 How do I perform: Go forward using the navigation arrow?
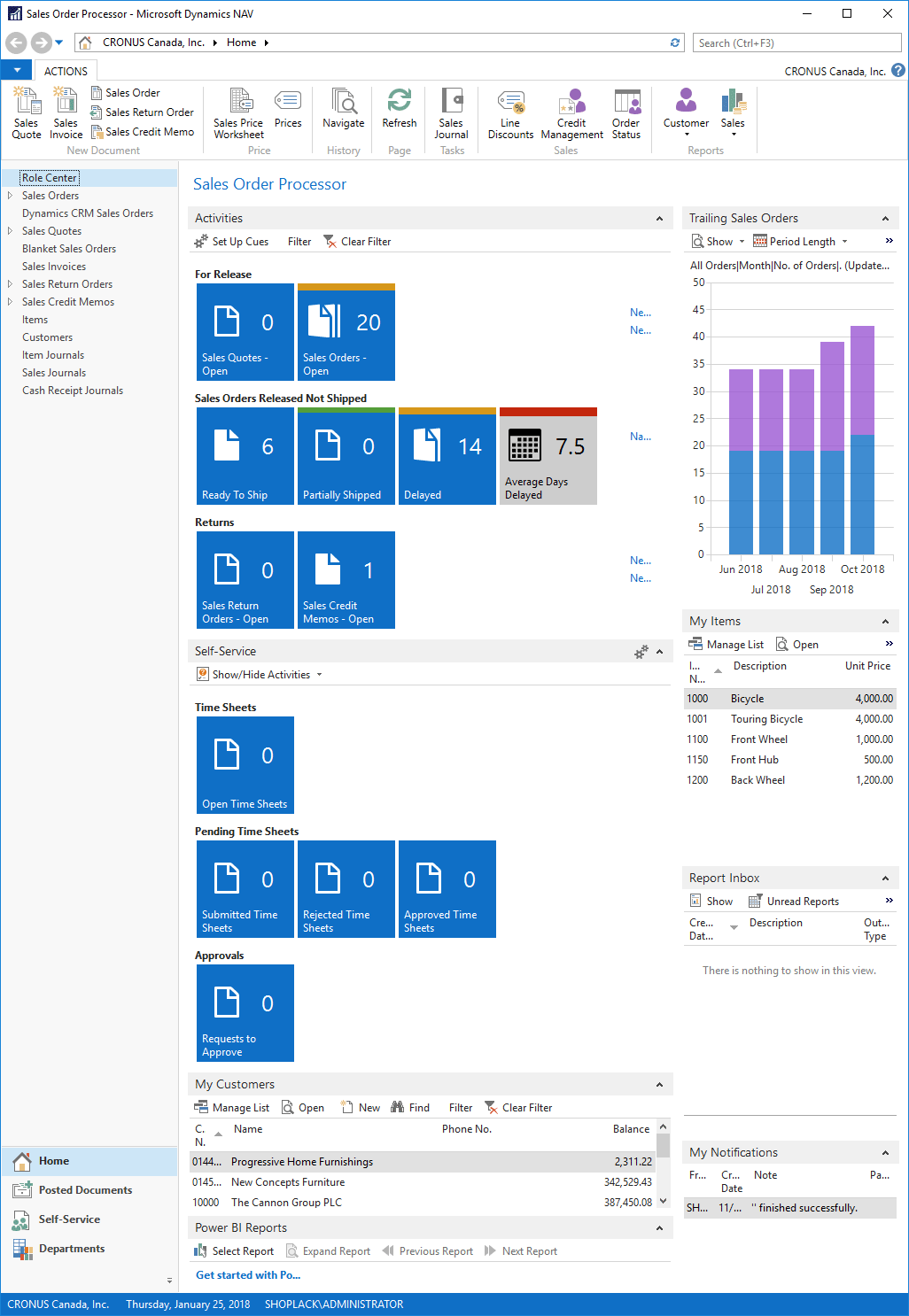click(x=41, y=43)
